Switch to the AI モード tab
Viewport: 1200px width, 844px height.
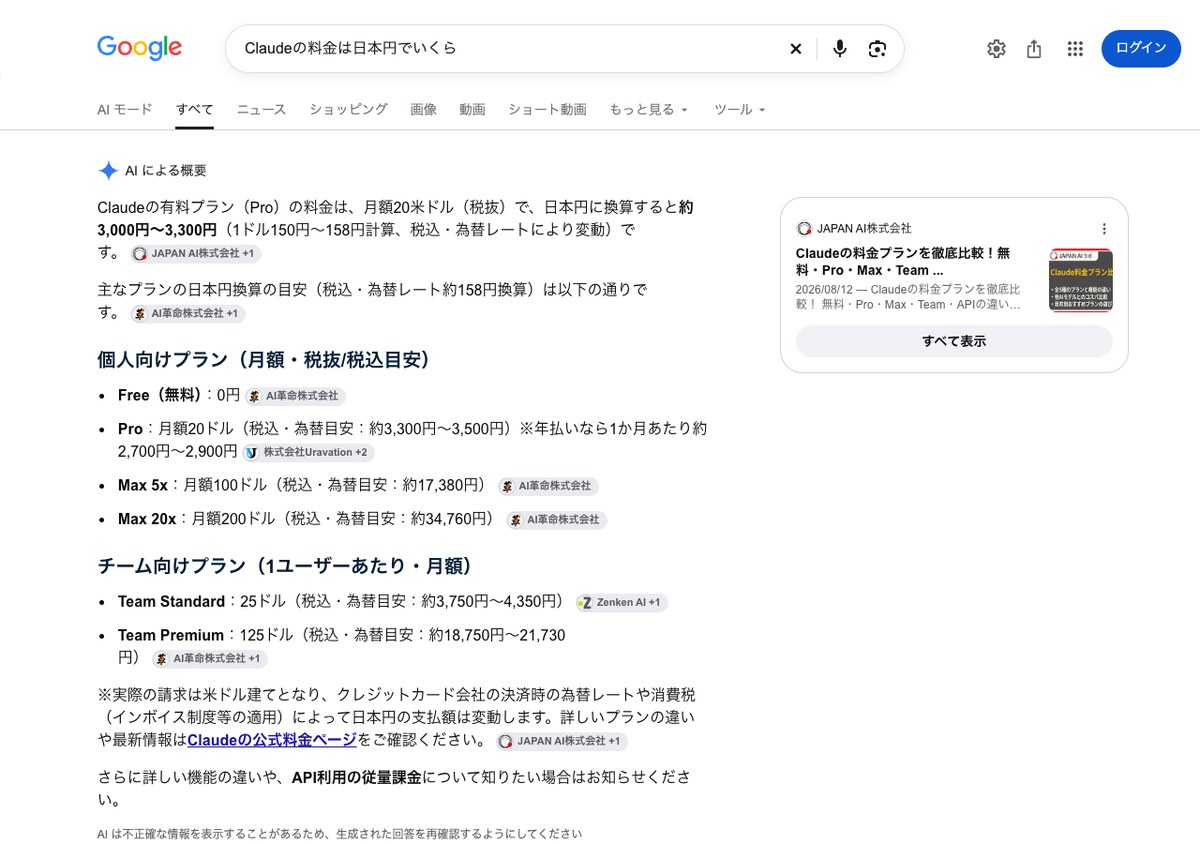[x=125, y=110]
